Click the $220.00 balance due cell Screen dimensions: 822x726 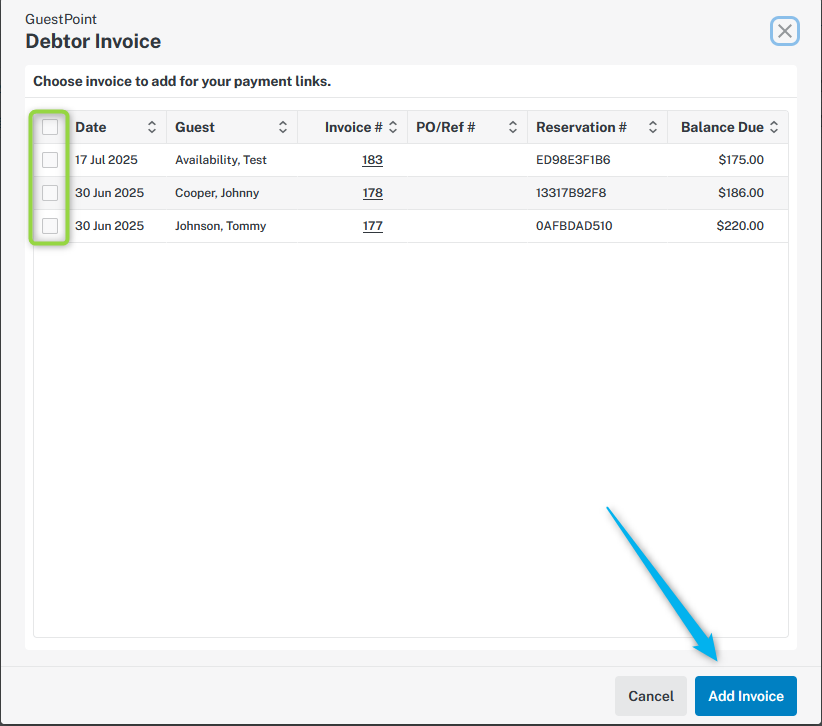[740, 226]
